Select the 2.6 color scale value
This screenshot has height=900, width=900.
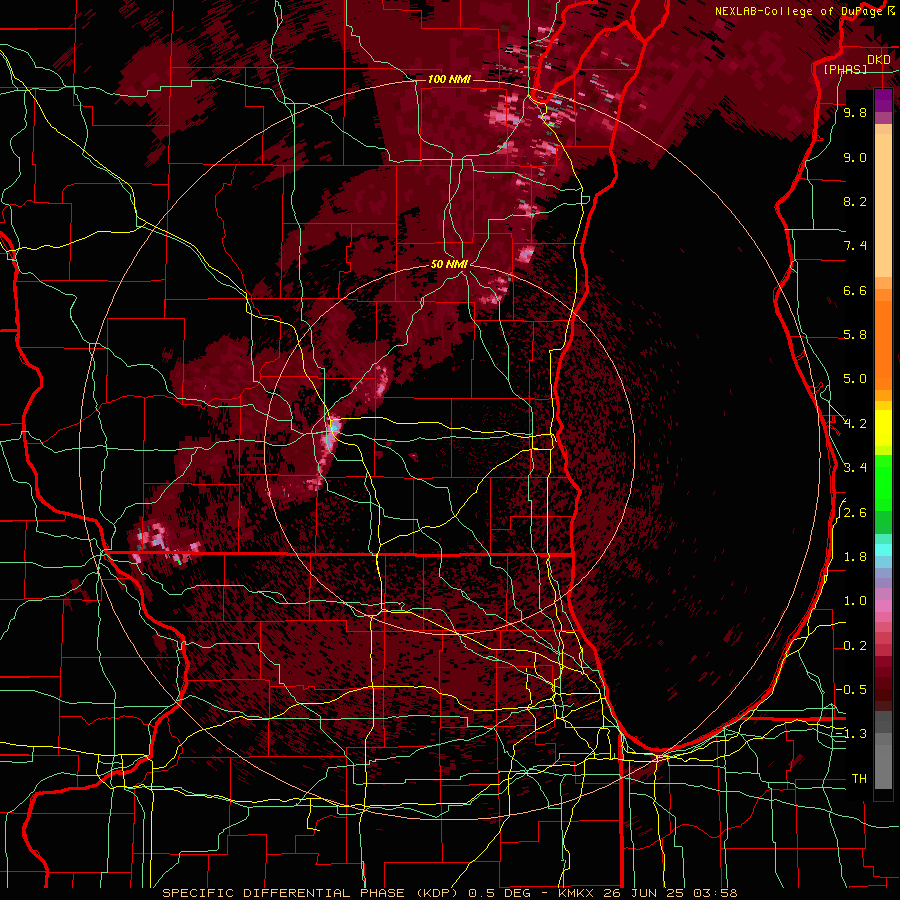pos(855,512)
